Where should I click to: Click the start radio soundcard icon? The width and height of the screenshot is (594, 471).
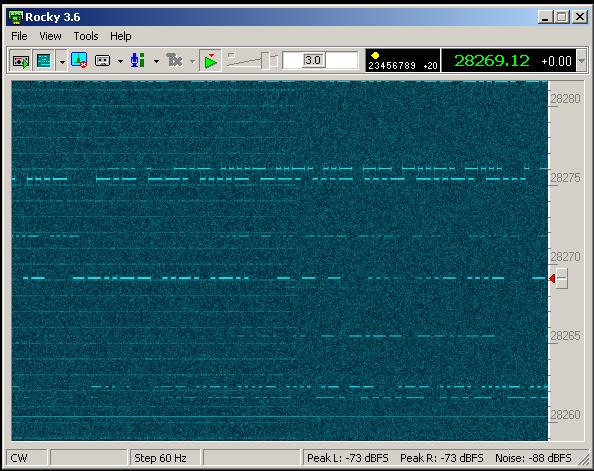(20, 61)
